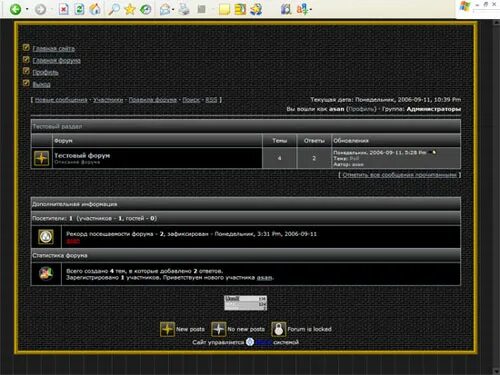Screen dimensions: 500x375
Task: Click 'Отметить все сообщения прочитанными'
Action: coord(399,175)
